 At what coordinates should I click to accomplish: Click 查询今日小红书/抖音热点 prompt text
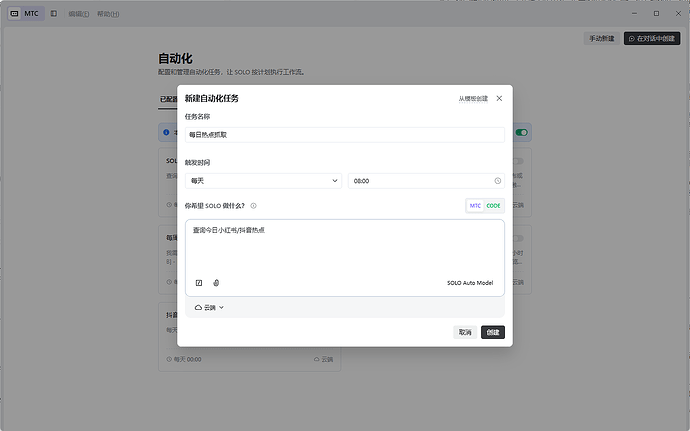229,230
